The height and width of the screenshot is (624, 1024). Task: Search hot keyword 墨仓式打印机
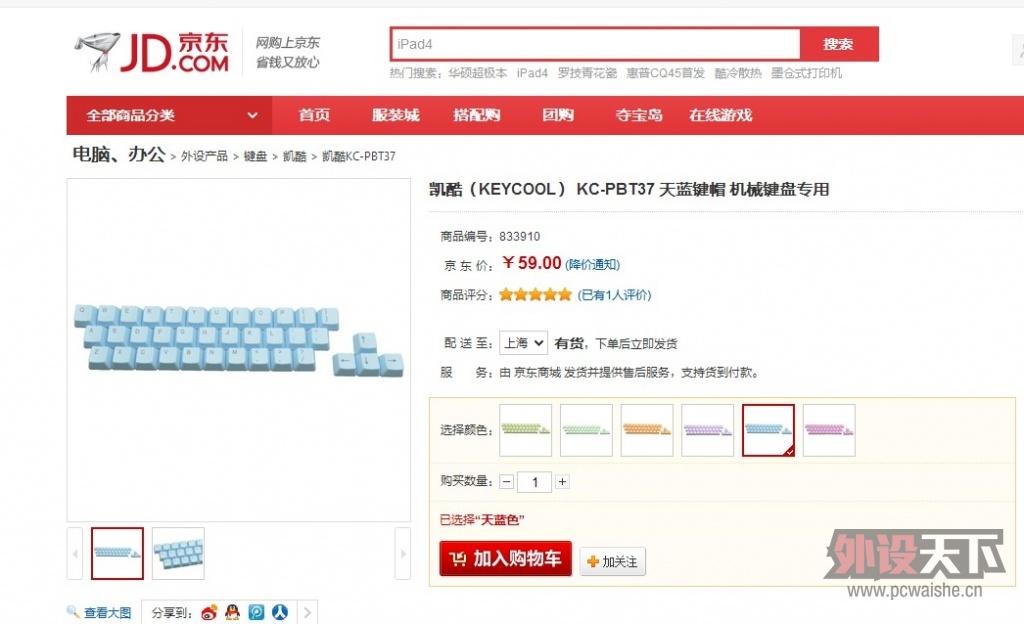click(807, 73)
